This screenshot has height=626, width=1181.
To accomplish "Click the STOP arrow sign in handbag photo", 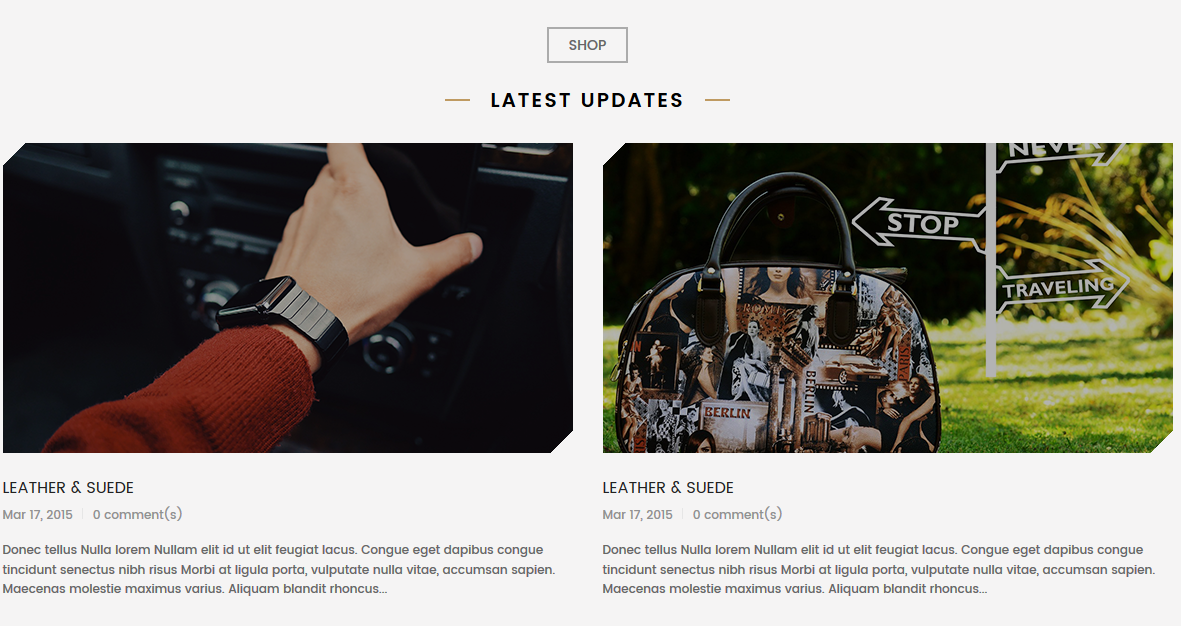I will pos(917,223).
